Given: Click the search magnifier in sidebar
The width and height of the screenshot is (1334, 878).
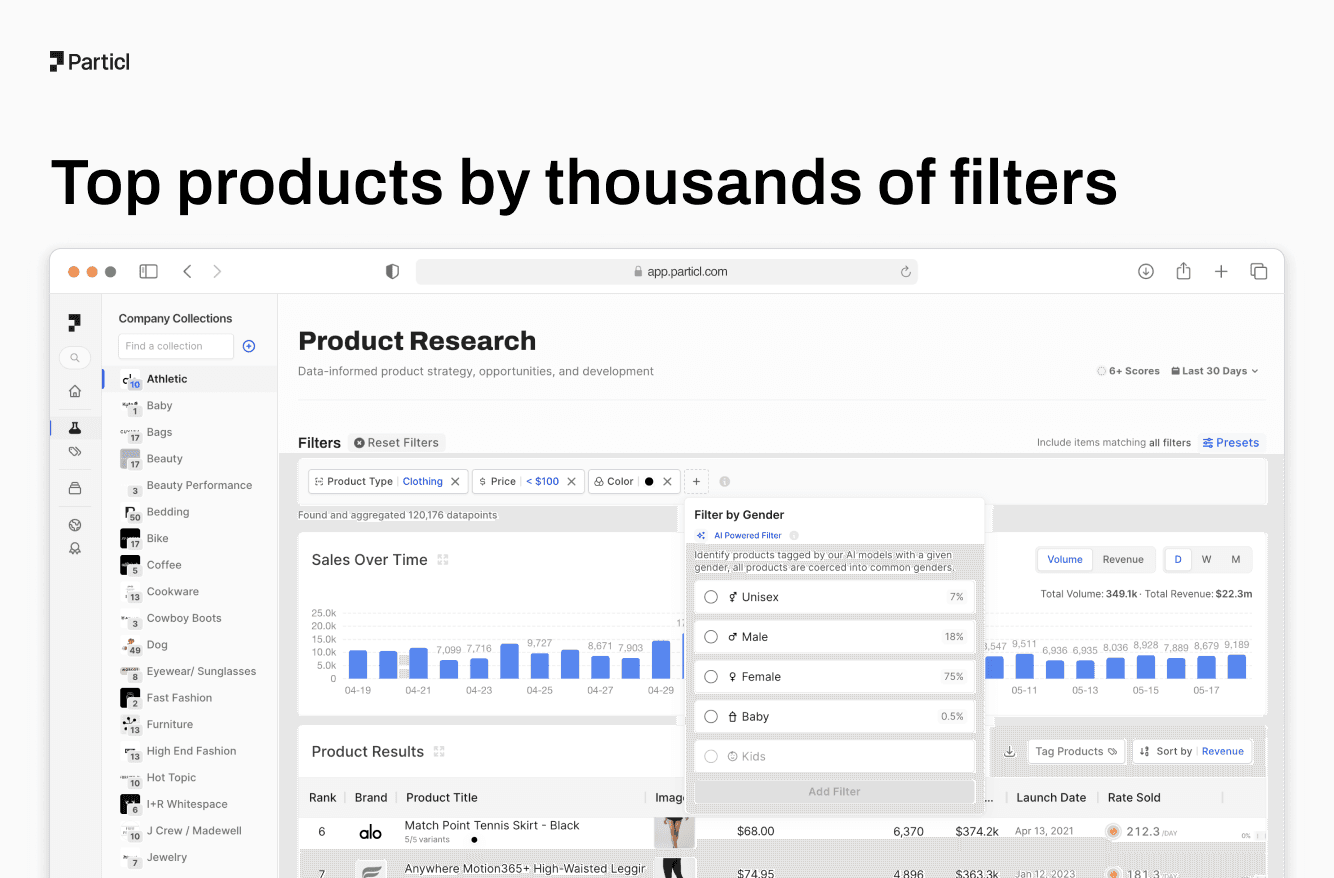Looking at the screenshot, I should pos(75,358).
